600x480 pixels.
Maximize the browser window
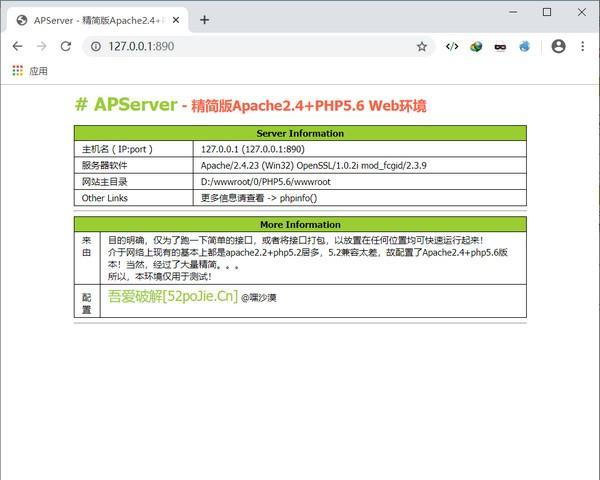(x=547, y=12)
